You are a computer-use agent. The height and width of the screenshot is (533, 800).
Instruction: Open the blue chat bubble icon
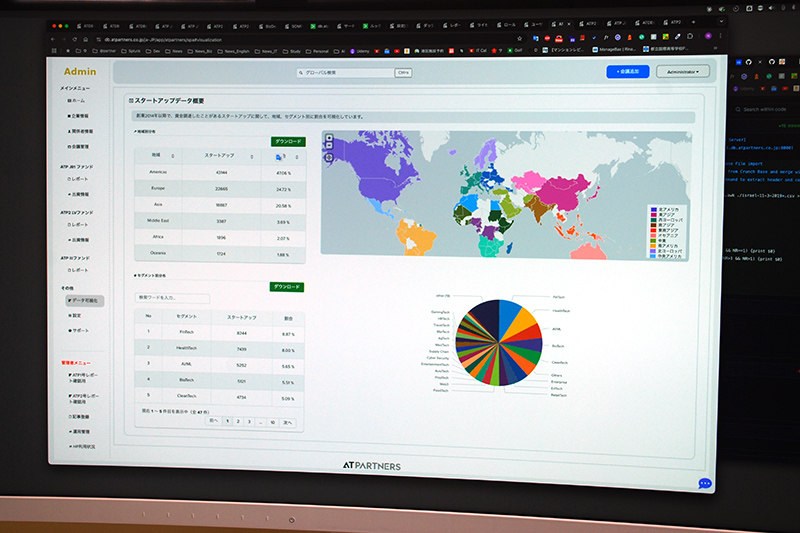(x=704, y=483)
